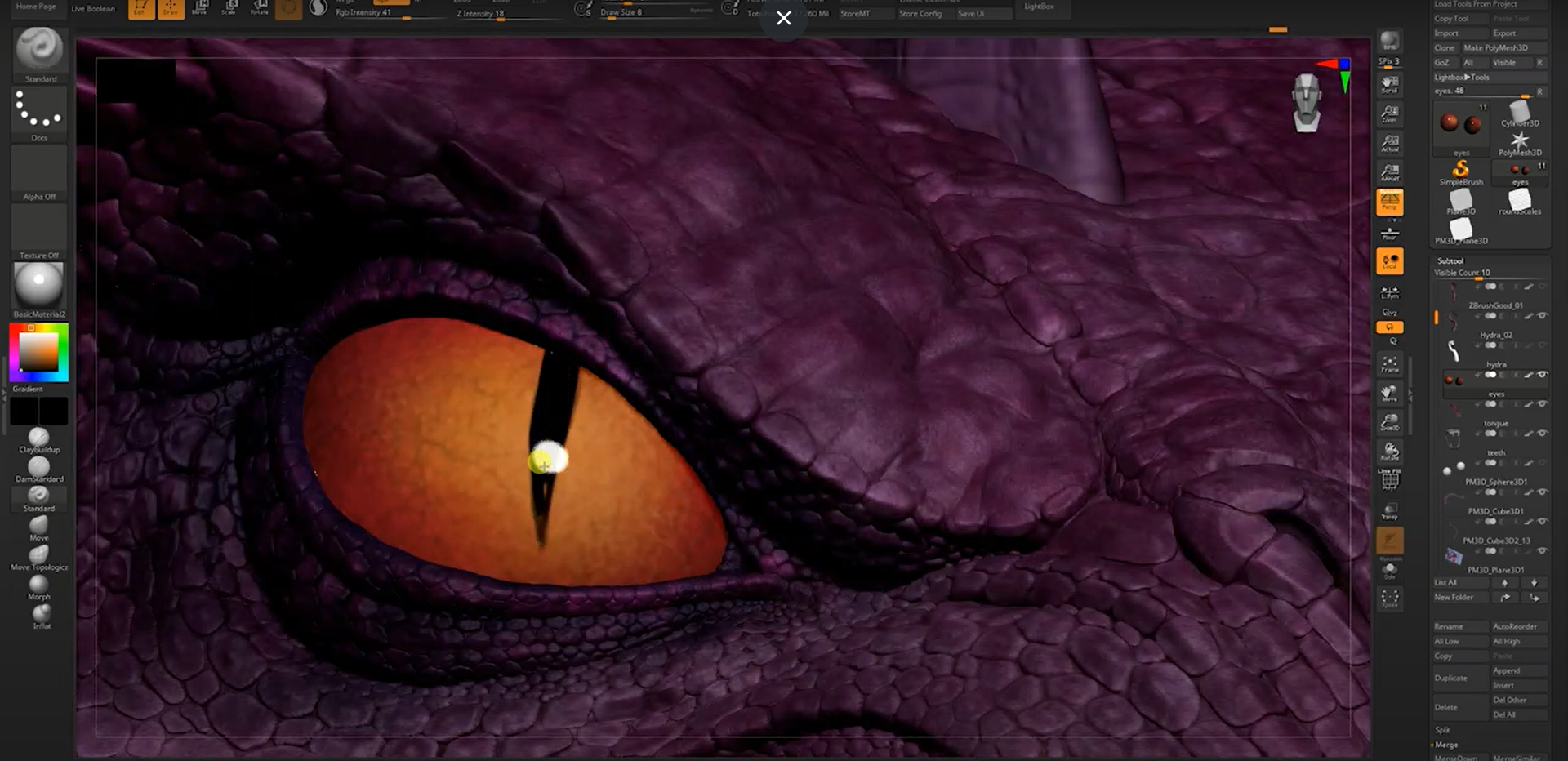Pick the Move Topological brush
This screenshot has height=761, width=1568.
[x=38, y=555]
